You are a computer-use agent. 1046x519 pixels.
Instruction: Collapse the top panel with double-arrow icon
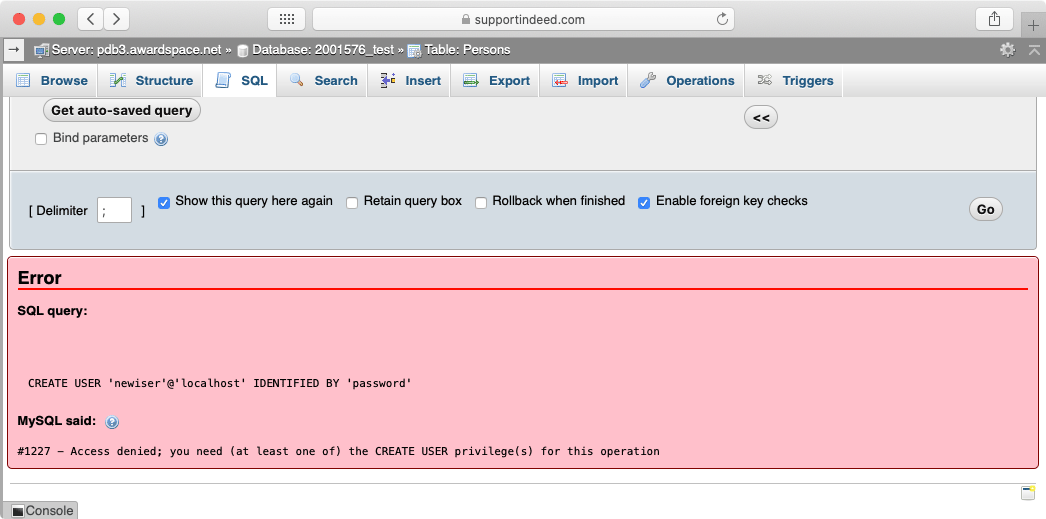pyautogui.click(x=1033, y=50)
